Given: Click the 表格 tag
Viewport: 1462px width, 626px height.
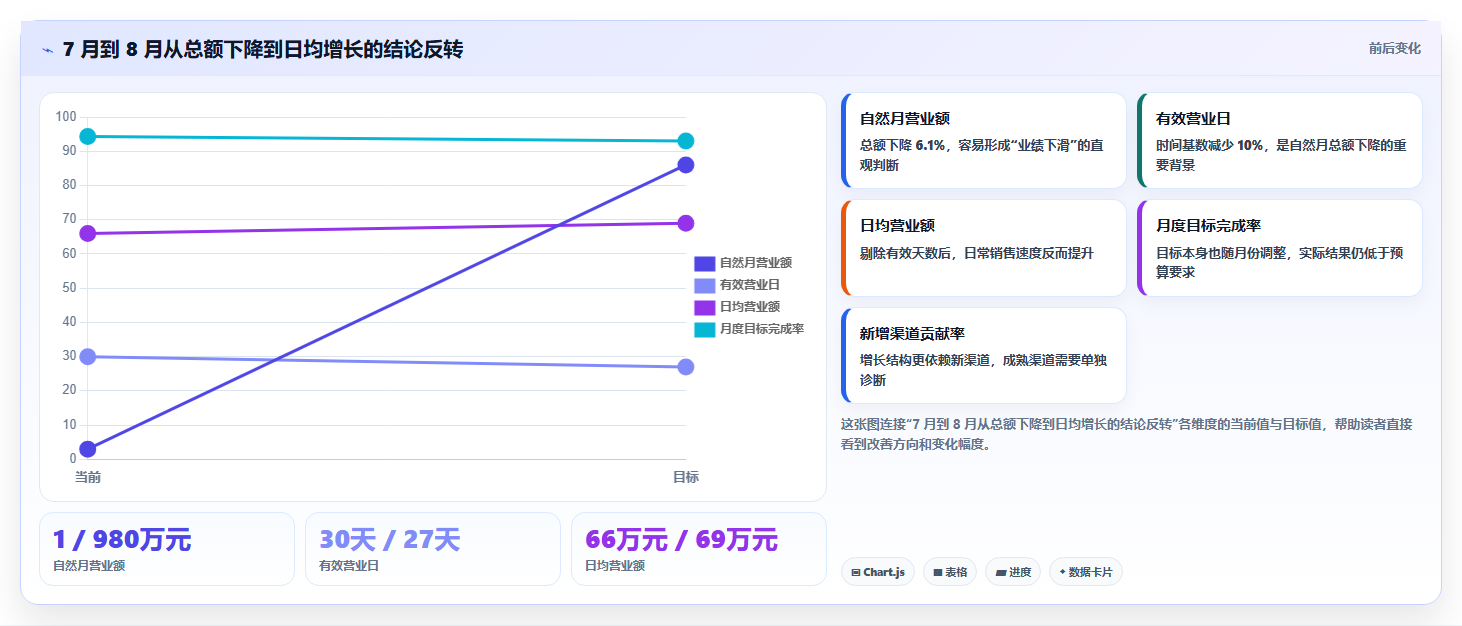Looking at the screenshot, I should click(x=950, y=572).
